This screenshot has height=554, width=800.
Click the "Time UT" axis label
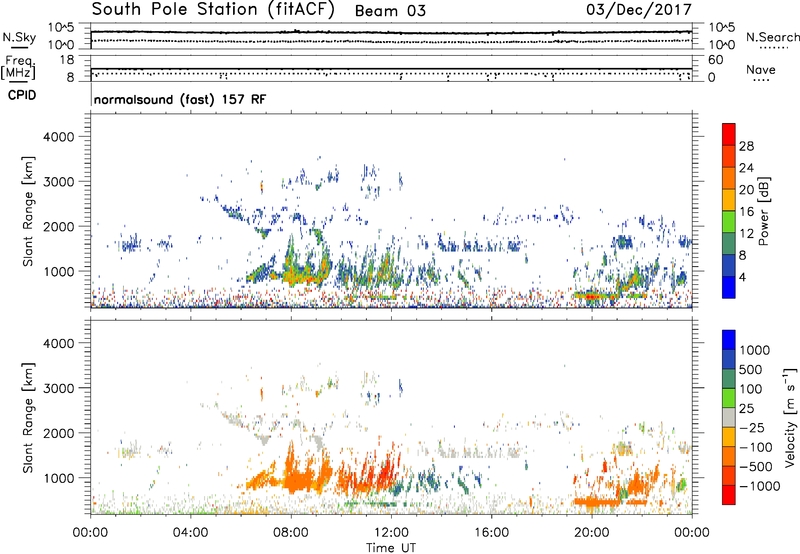(391, 548)
